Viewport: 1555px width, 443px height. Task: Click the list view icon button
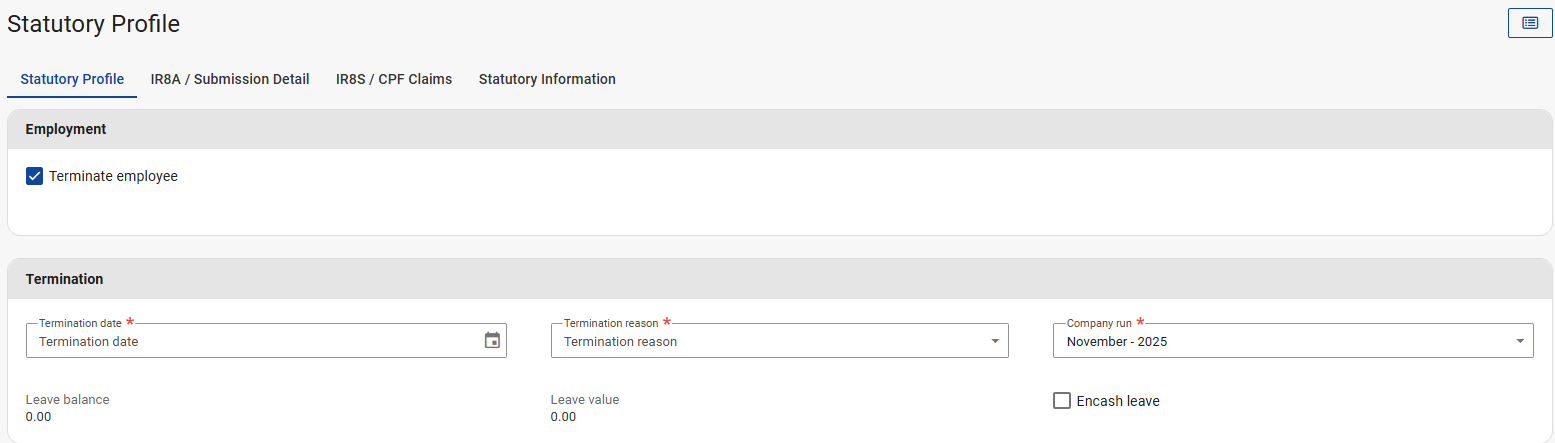pos(1529,23)
